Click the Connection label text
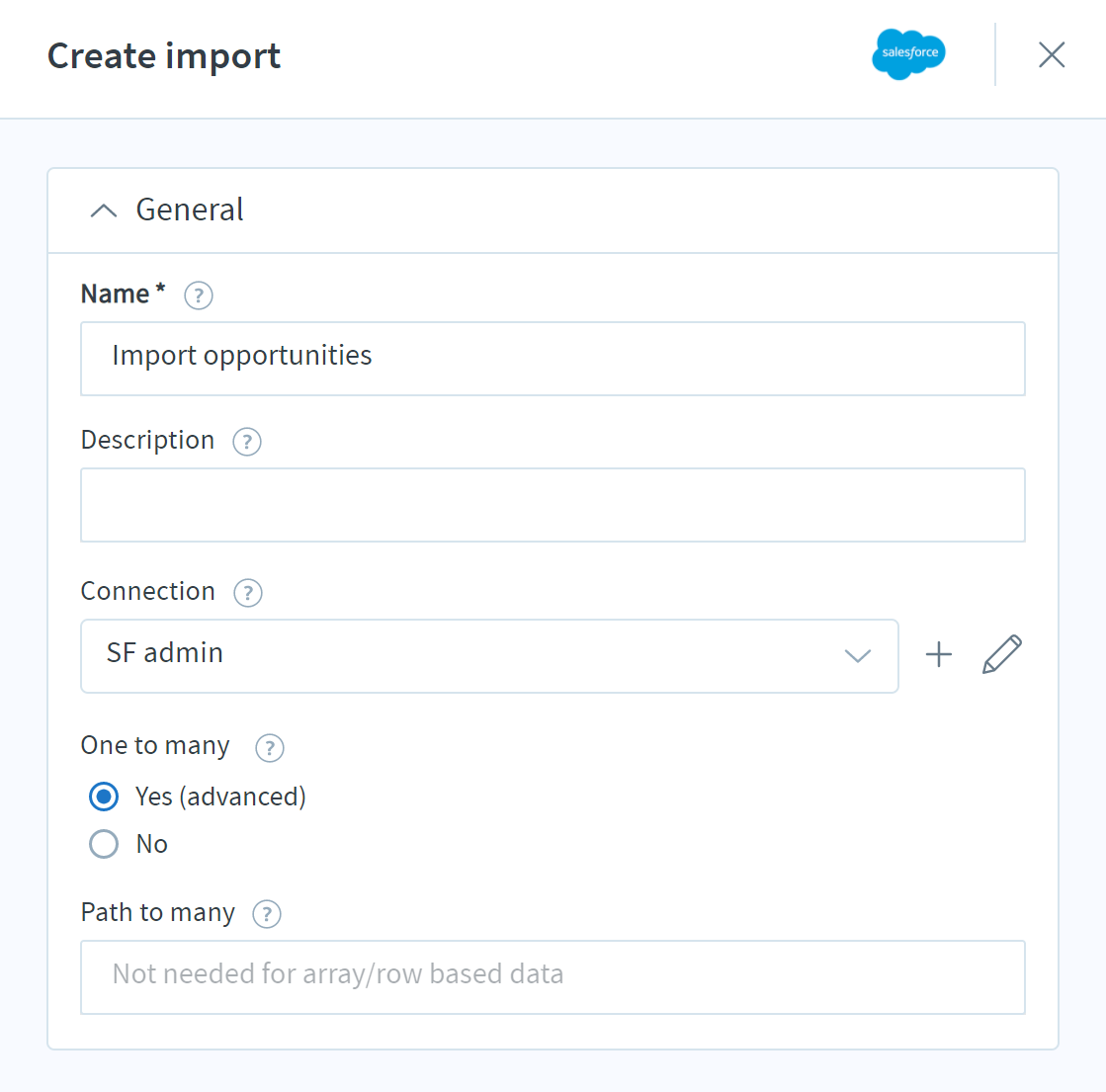The height and width of the screenshot is (1092, 1106). tap(147, 591)
